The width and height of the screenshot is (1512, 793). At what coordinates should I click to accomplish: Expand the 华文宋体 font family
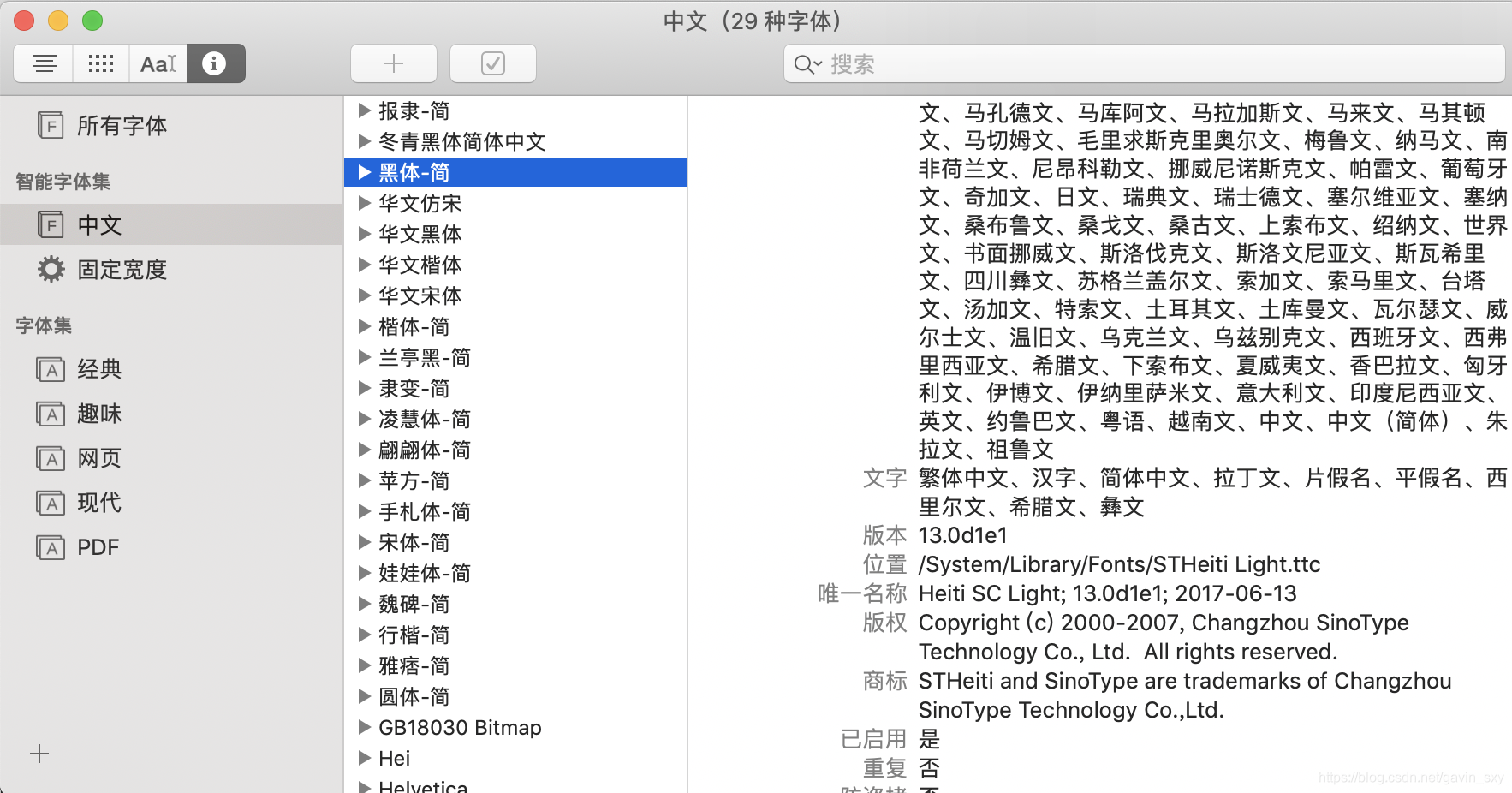365,295
